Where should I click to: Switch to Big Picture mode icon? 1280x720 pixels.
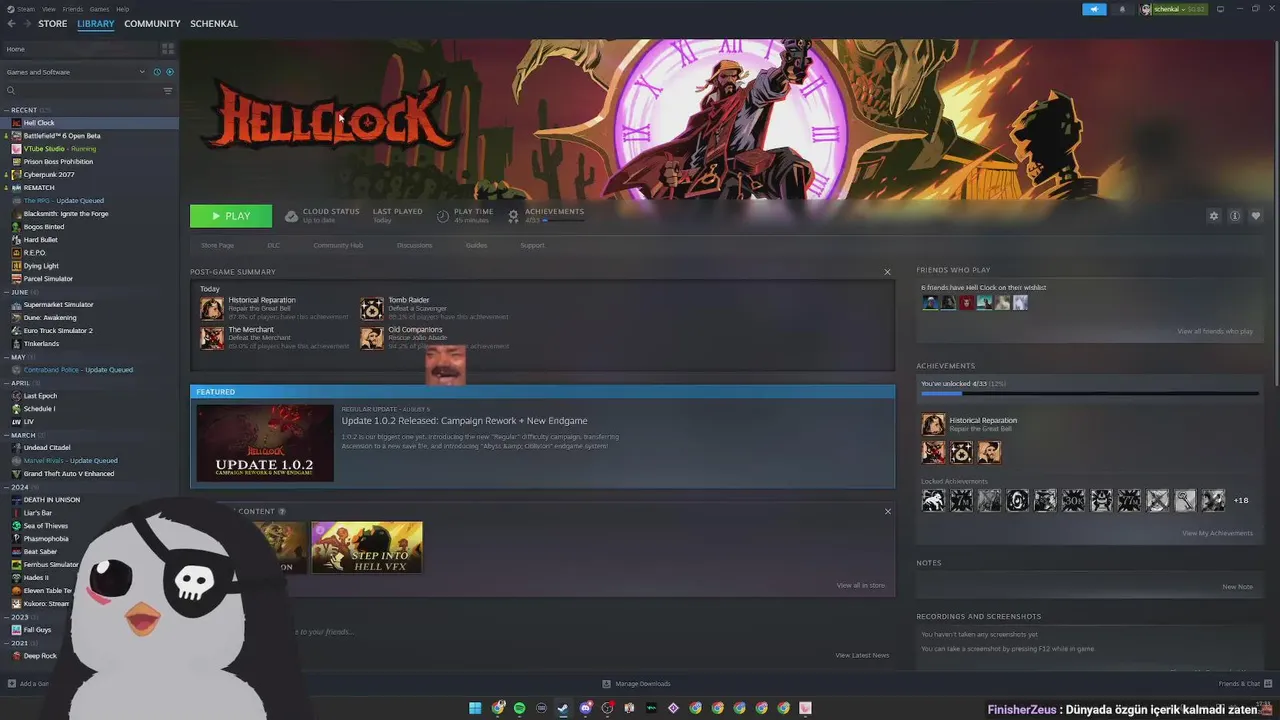[x=1220, y=9]
